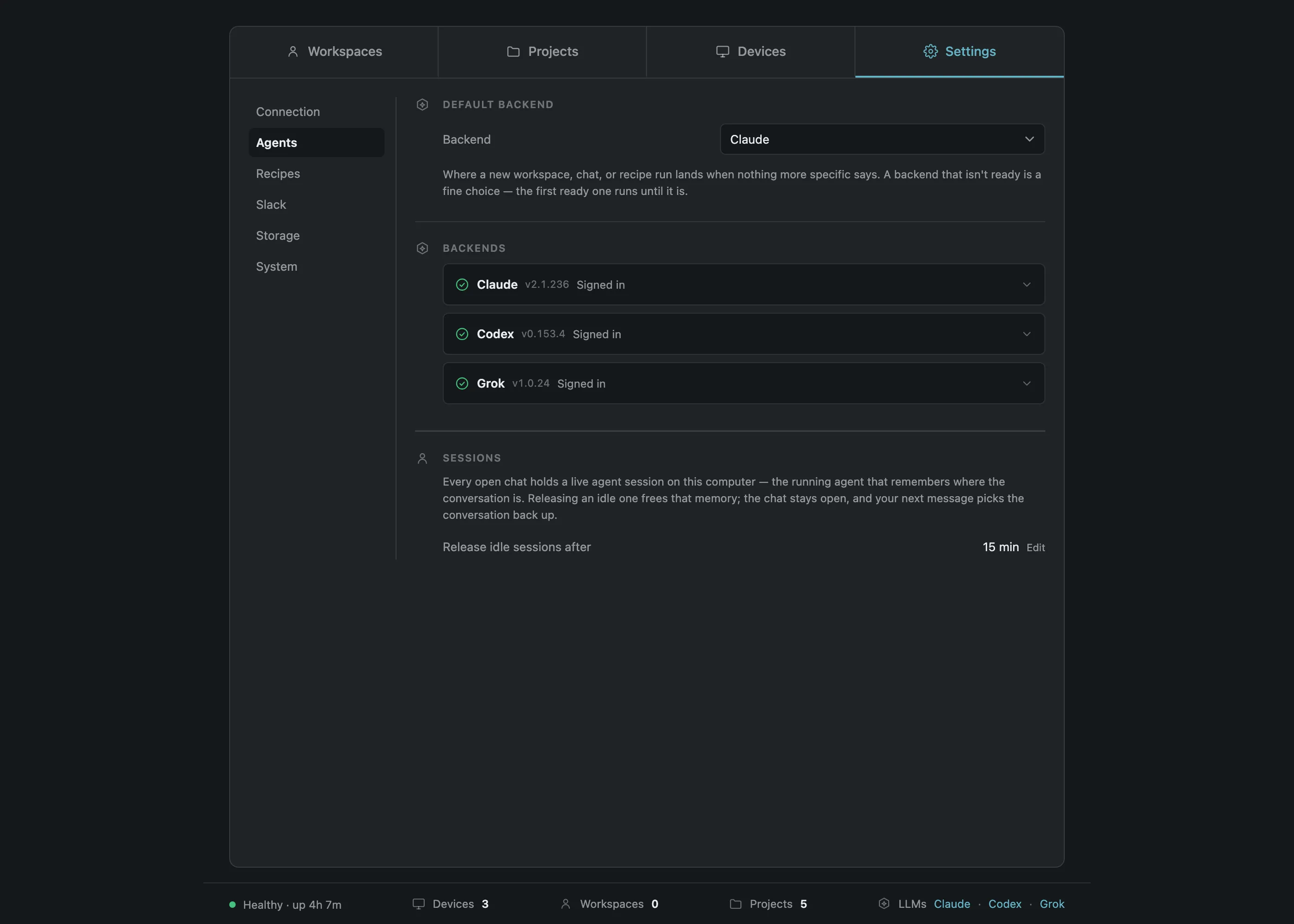1294x924 pixels.
Task: Click Edit next to 15 min
Action: (1036, 547)
